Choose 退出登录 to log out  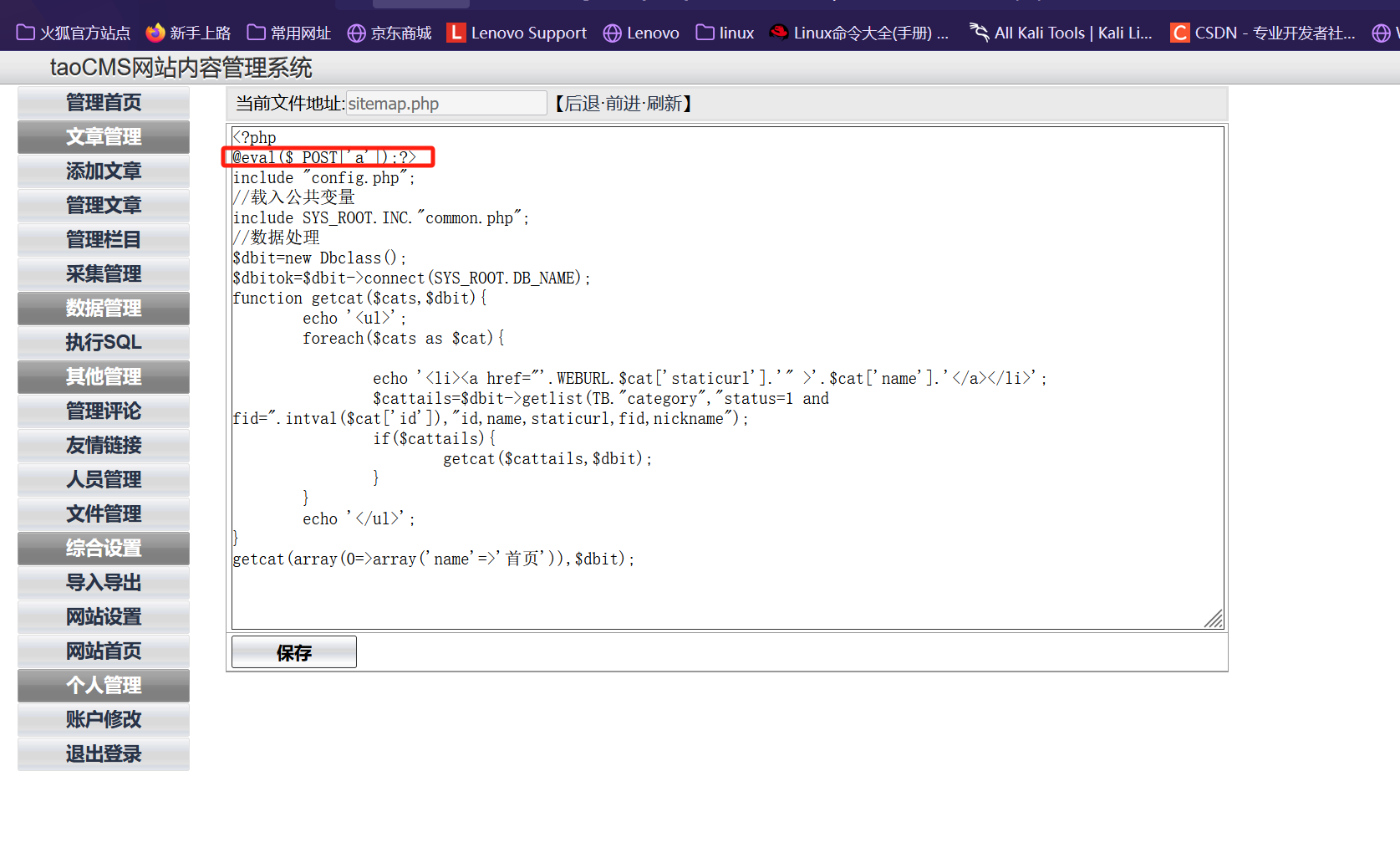coord(104,754)
